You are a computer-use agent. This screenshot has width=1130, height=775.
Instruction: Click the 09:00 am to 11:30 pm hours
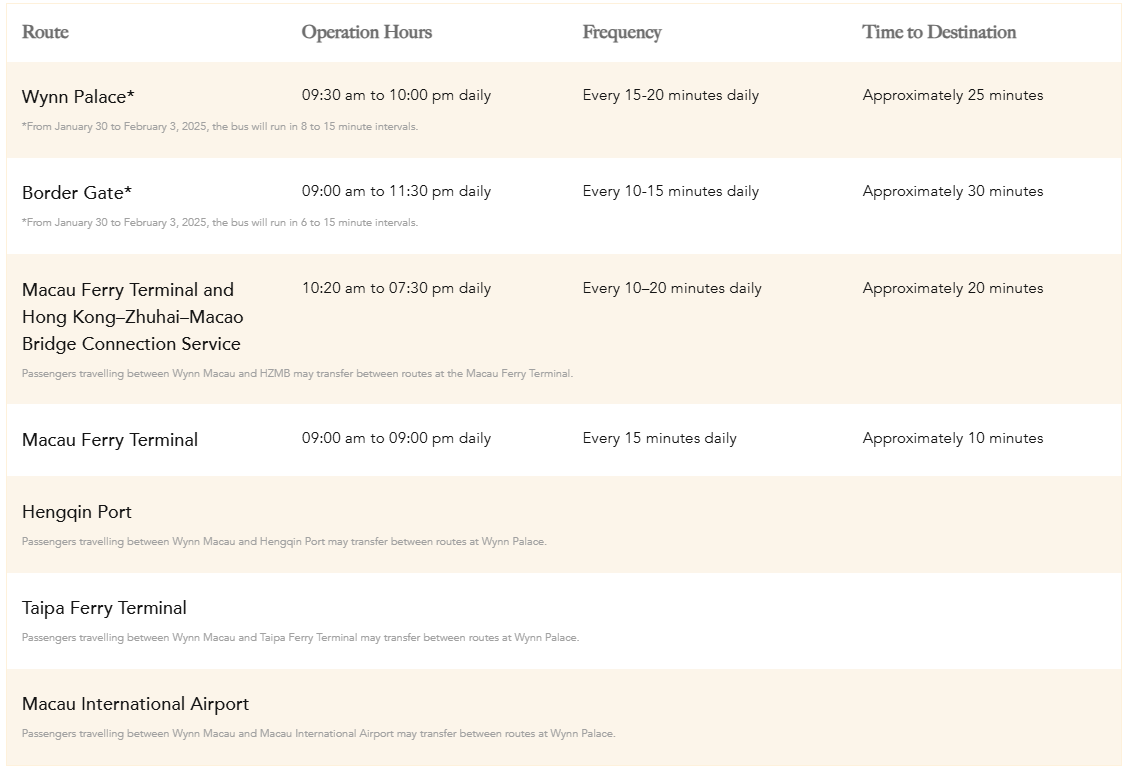(x=396, y=191)
